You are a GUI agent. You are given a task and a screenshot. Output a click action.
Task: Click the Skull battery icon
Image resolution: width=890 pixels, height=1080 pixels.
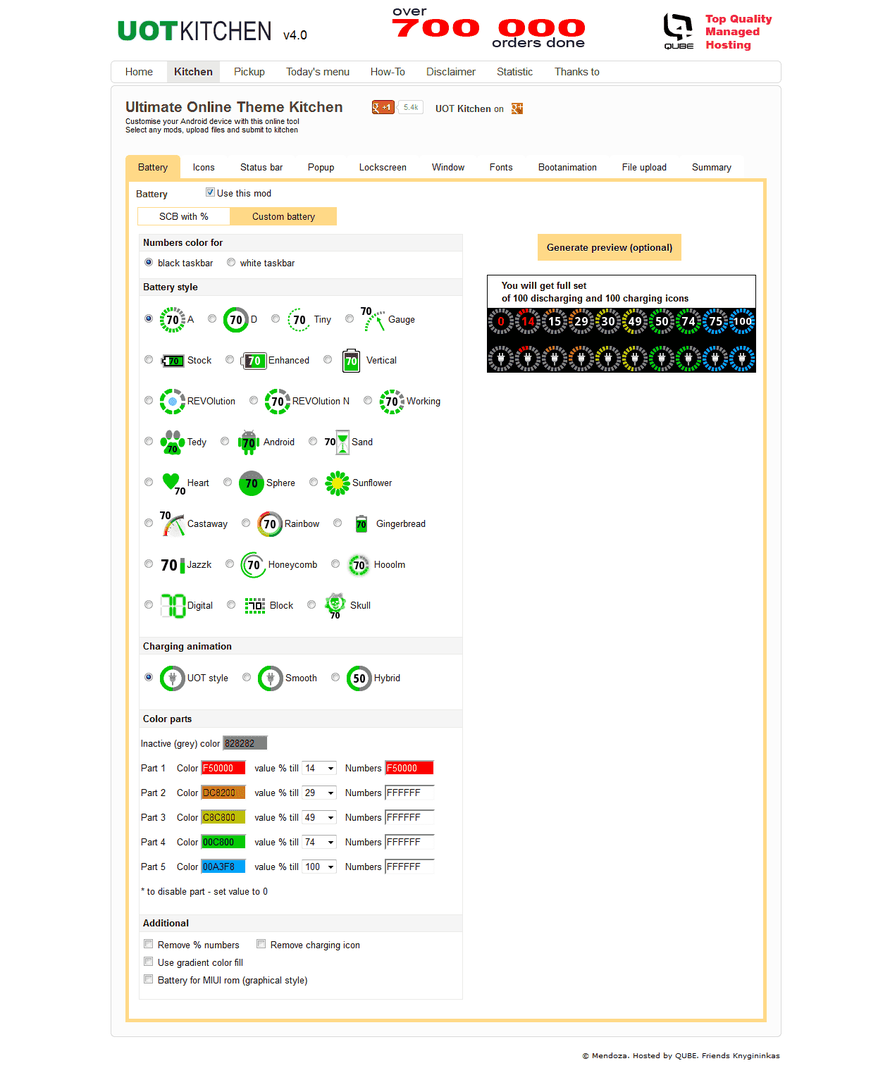coord(335,605)
